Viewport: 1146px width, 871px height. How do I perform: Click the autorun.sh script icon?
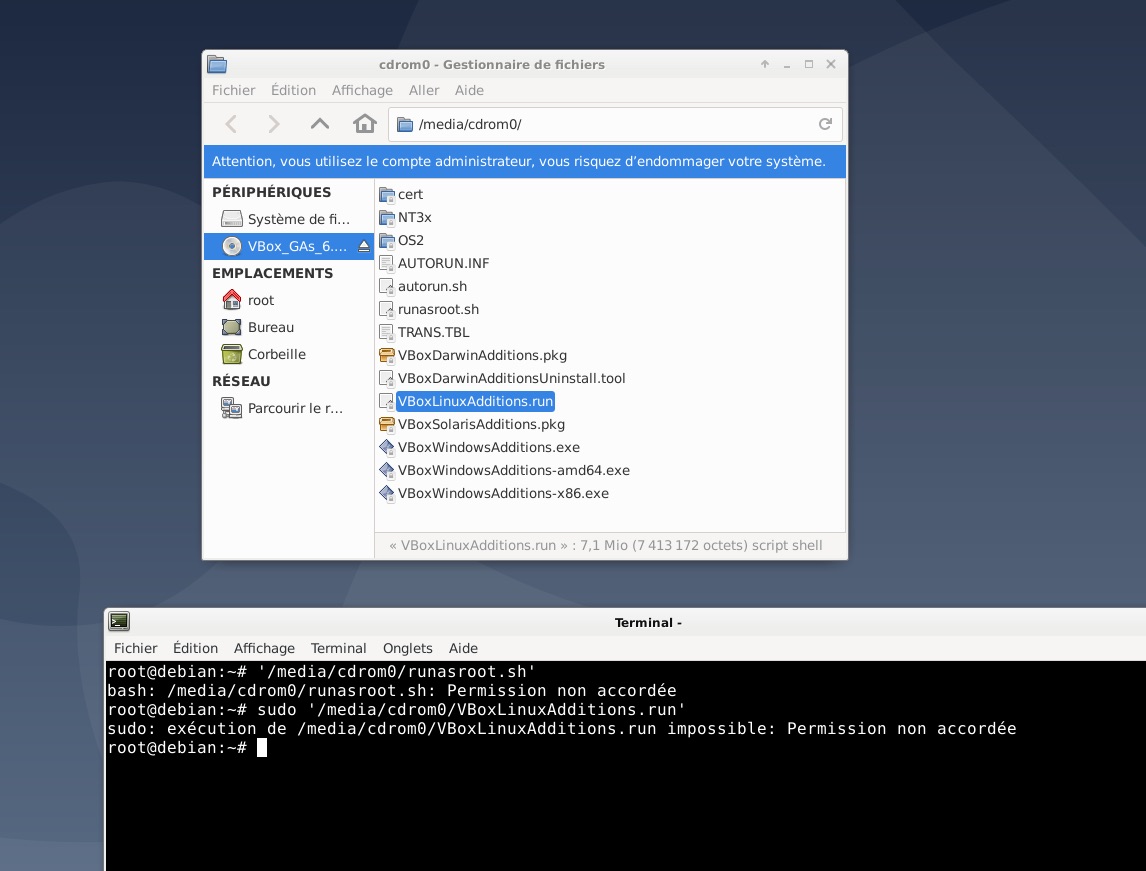(x=387, y=286)
